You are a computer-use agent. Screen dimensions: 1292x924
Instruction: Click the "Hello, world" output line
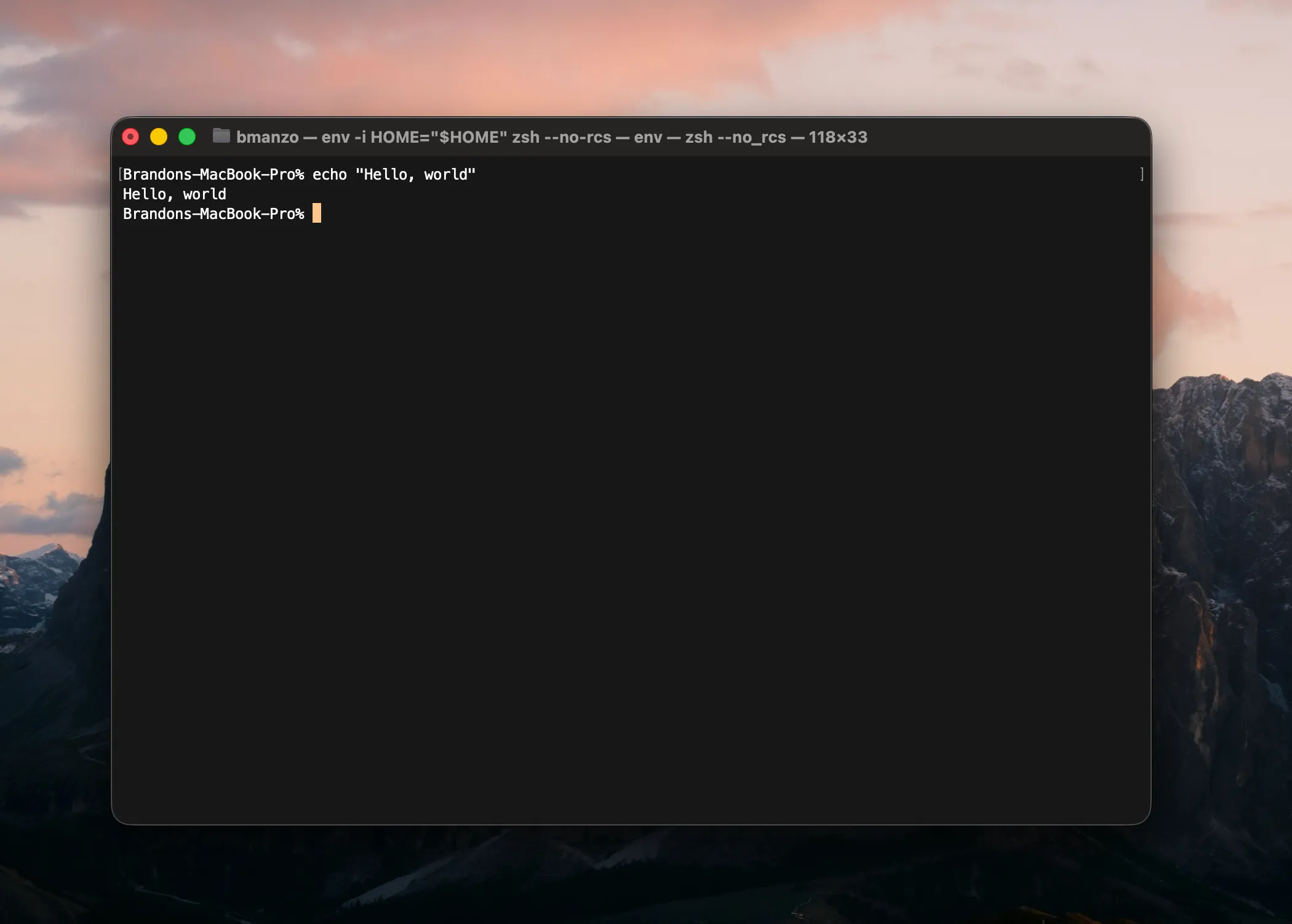tap(174, 194)
